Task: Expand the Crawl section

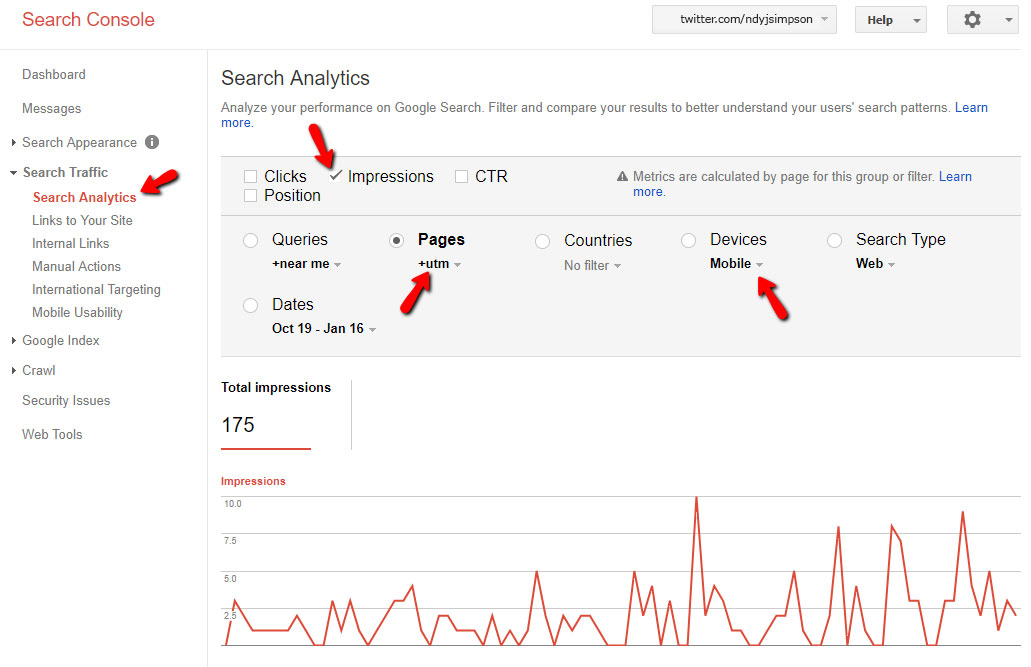Action: pyautogui.click(x=14, y=370)
